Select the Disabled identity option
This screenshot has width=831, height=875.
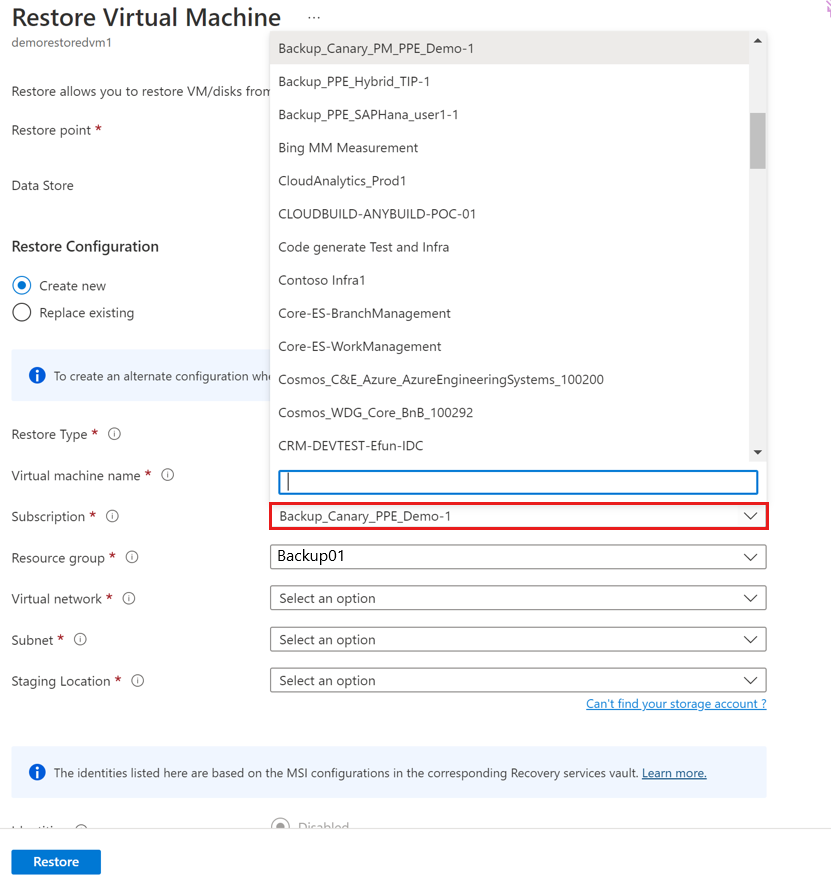(283, 826)
